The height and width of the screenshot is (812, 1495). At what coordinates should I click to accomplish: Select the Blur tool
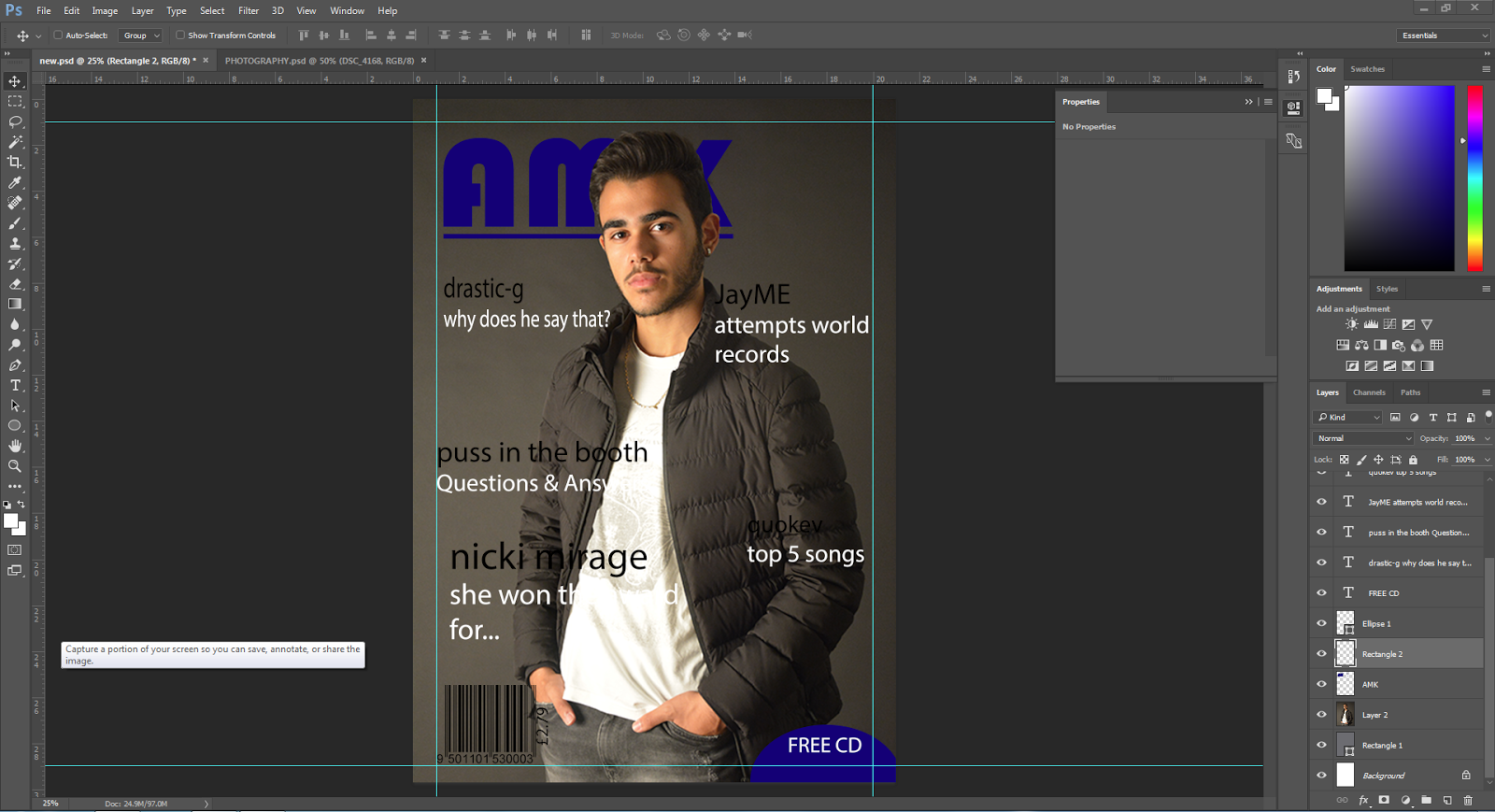pyautogui.click(x=15, y=324)
